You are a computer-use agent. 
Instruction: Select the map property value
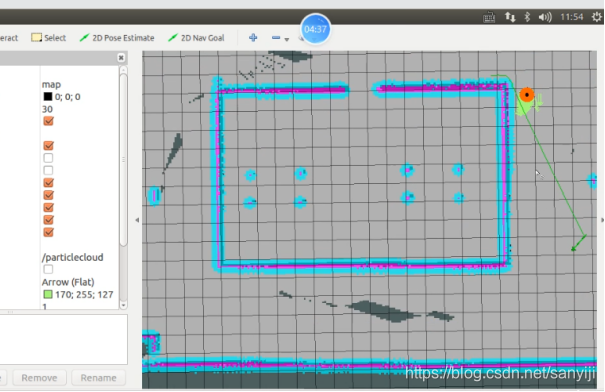[51, 84]
